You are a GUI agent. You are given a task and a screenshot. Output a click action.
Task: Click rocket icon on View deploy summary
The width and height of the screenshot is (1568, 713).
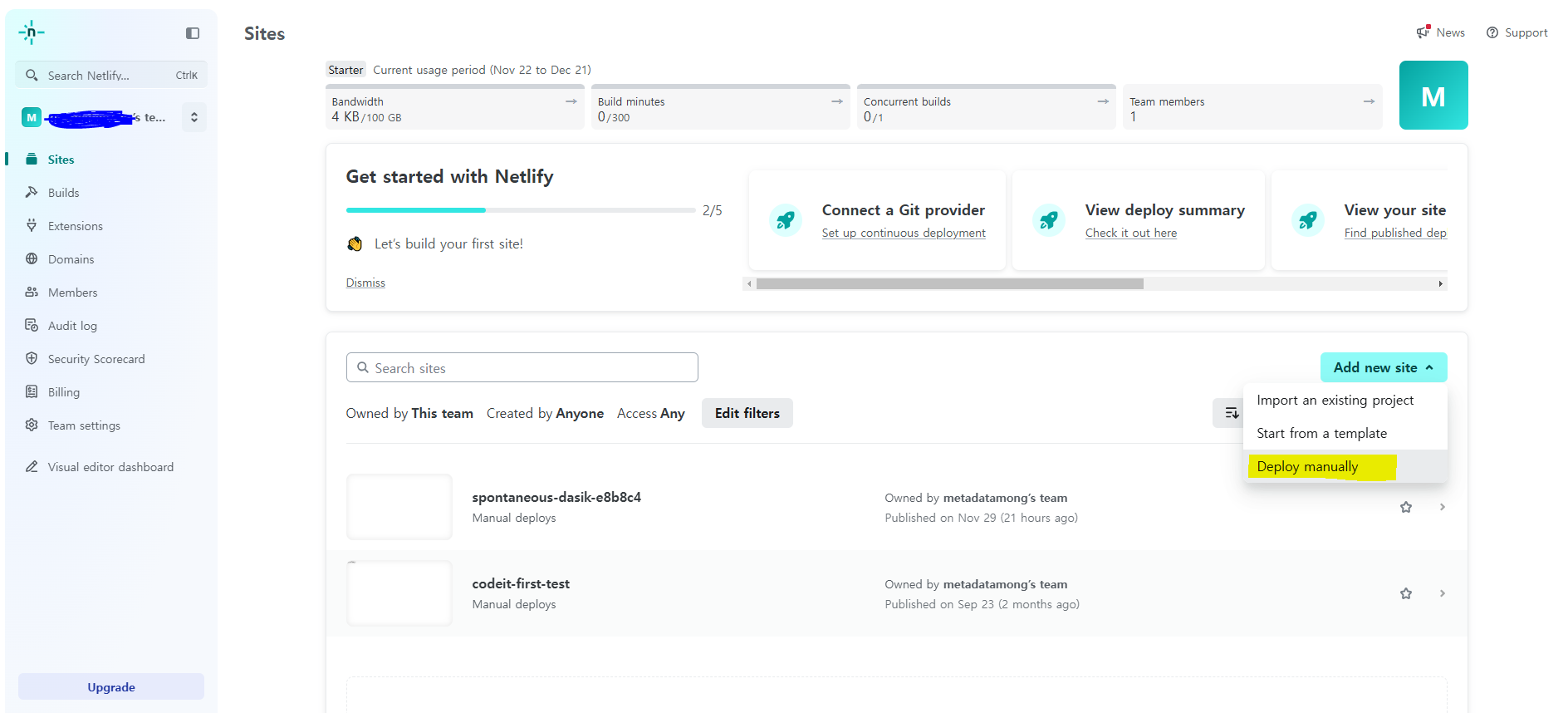1049,220
